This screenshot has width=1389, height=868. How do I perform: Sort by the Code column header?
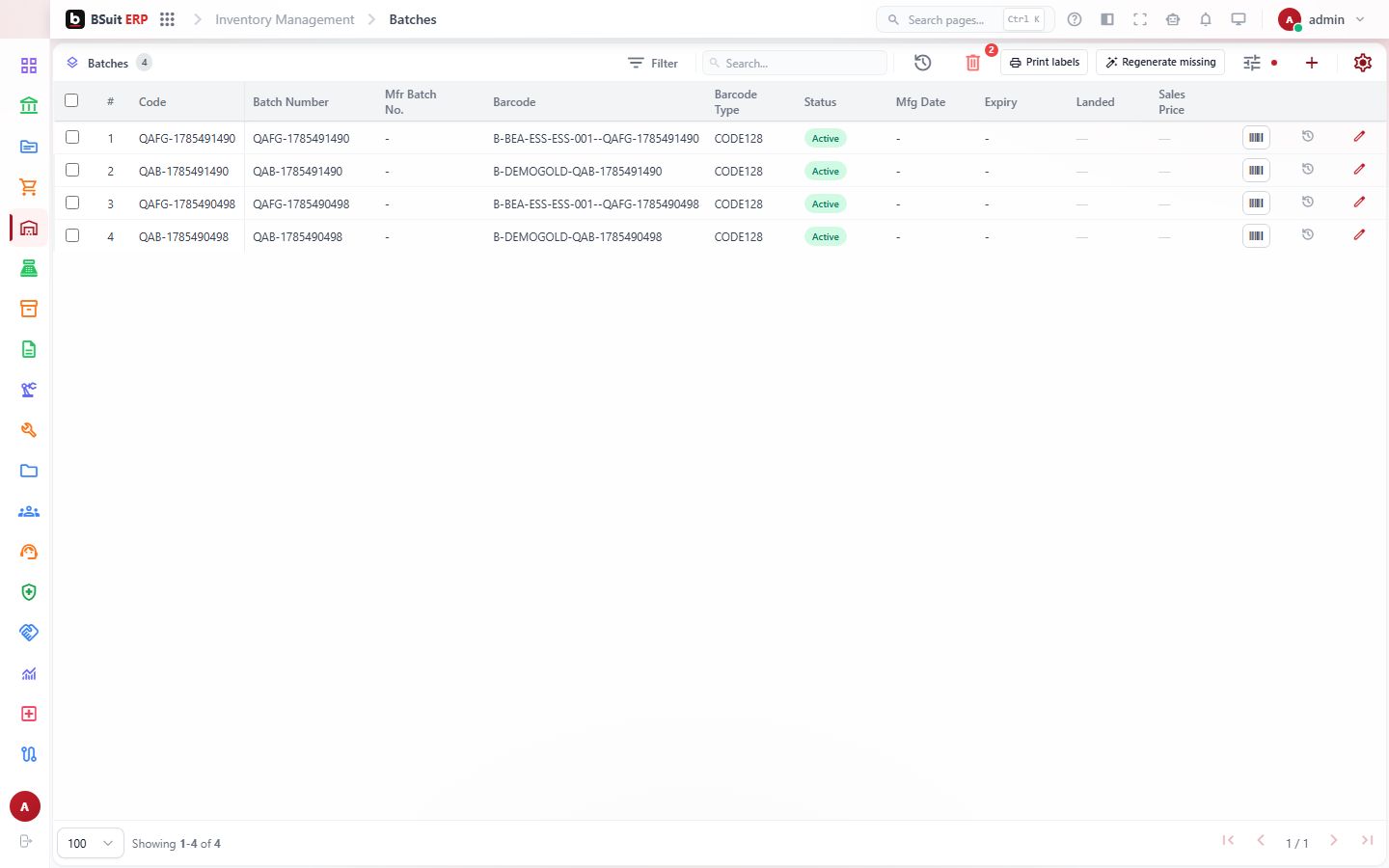152,101
